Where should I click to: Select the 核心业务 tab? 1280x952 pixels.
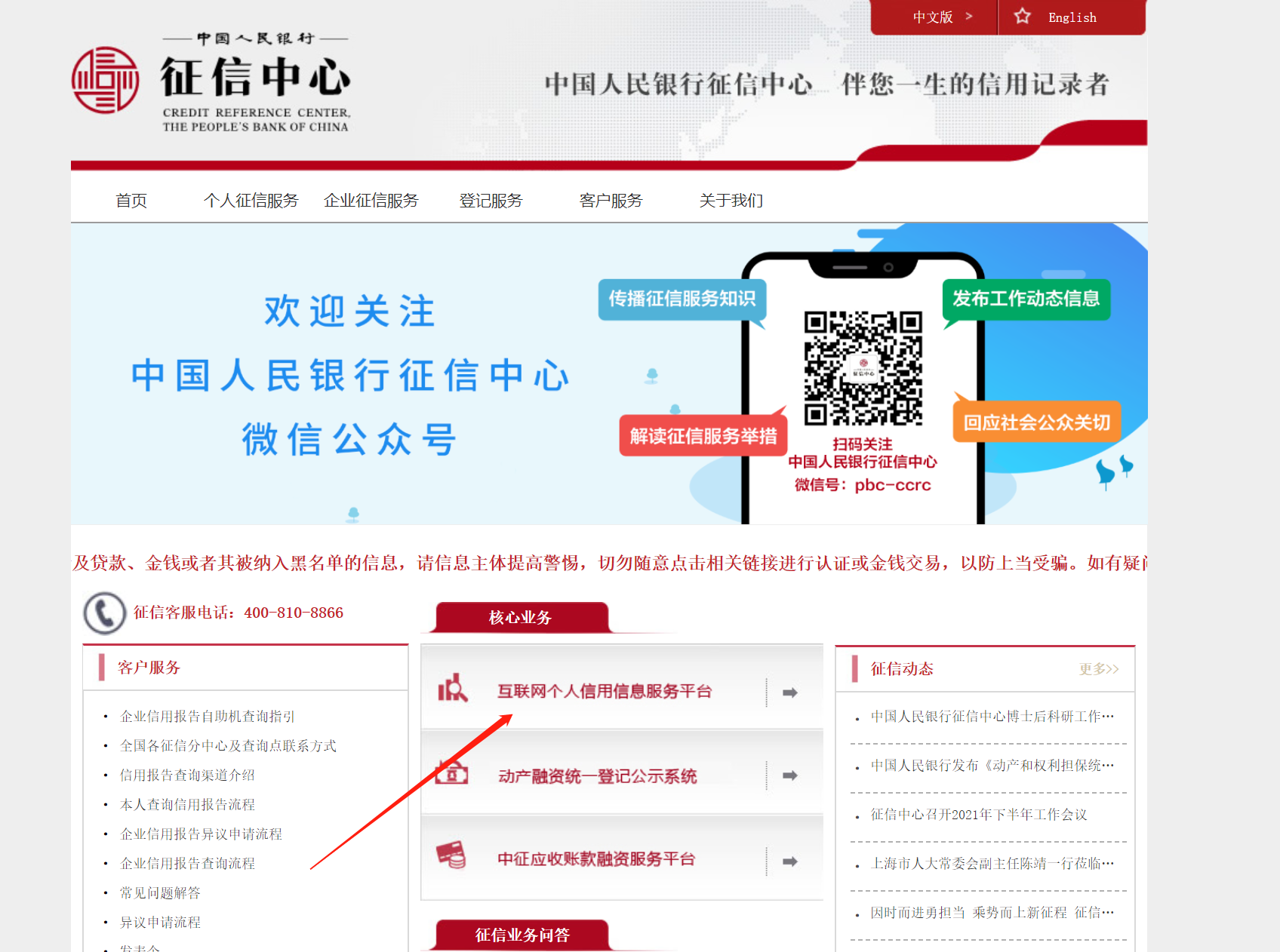point(521,618)
